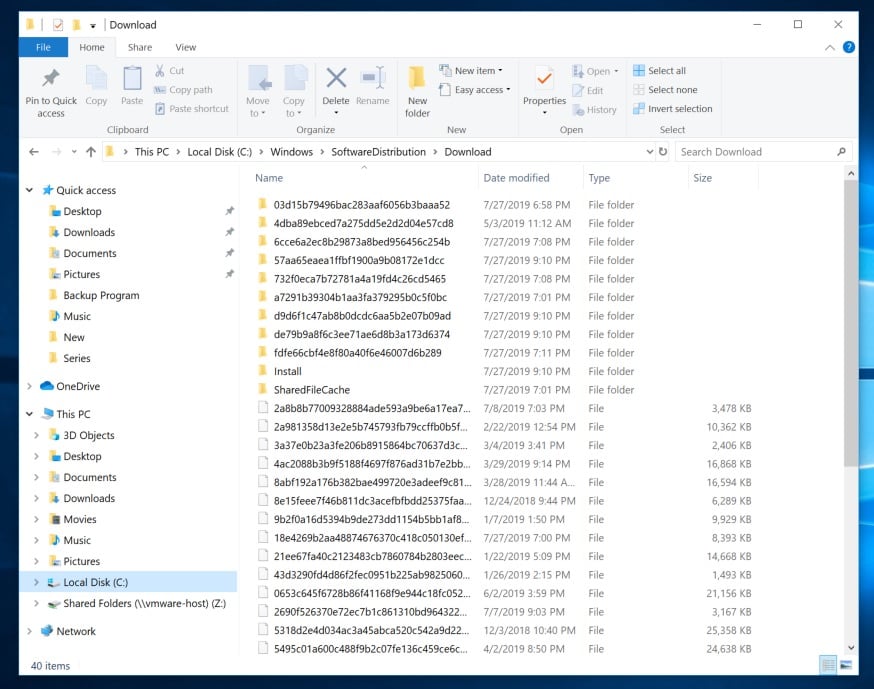
Task: Sort by the Size column header
Action: point(702,178)
